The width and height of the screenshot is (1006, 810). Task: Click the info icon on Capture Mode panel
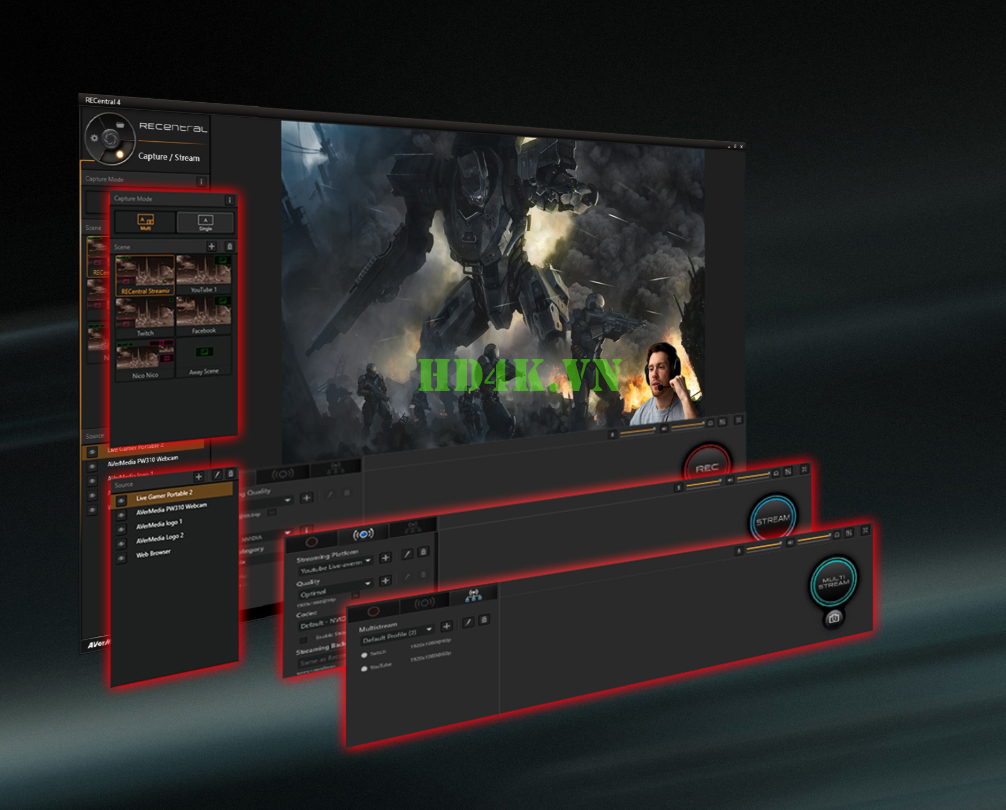click(230, 200)
